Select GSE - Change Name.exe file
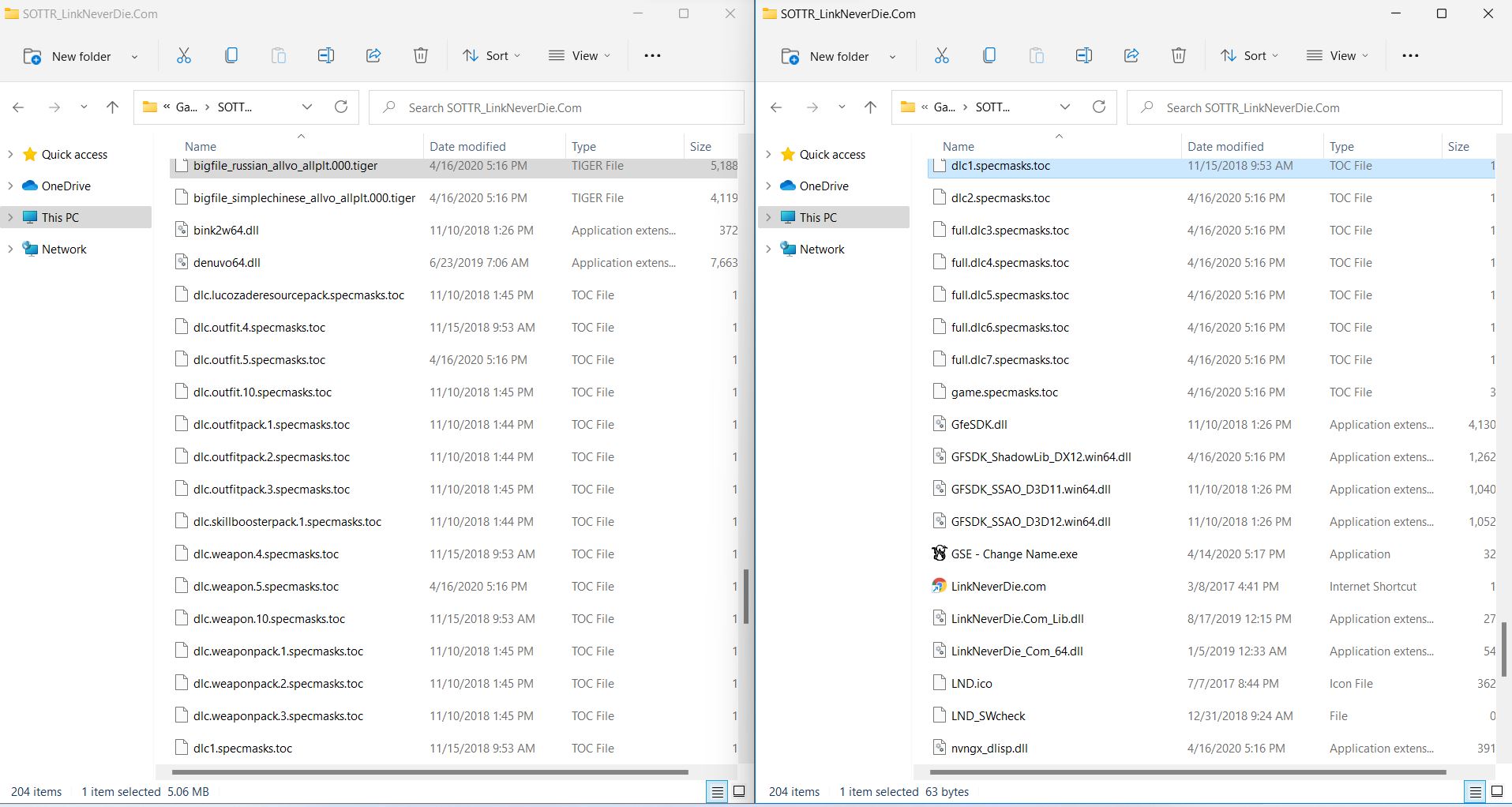This screenshot has height=807, width=1512. pos(1014,554)
